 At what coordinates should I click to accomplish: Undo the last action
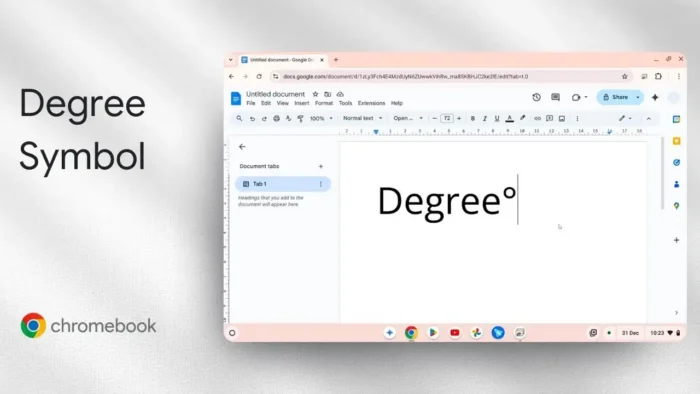[252, 119]
